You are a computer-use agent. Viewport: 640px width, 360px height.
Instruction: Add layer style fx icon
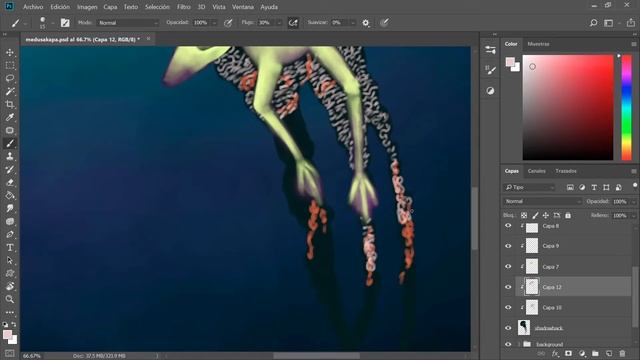[555, 353]
